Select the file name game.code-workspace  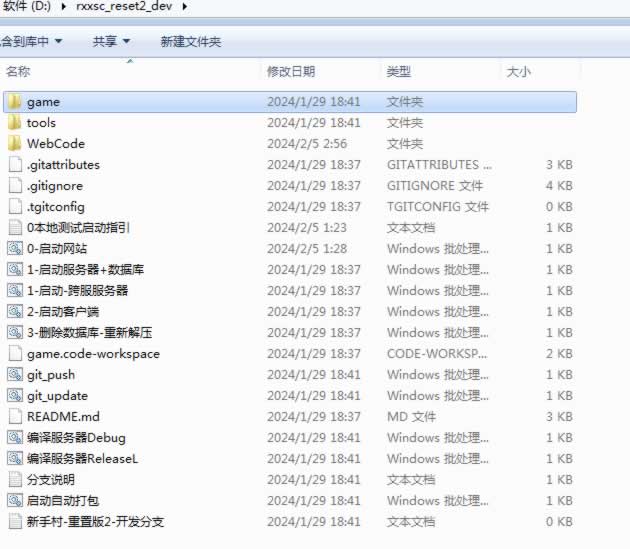click(93, 354)
